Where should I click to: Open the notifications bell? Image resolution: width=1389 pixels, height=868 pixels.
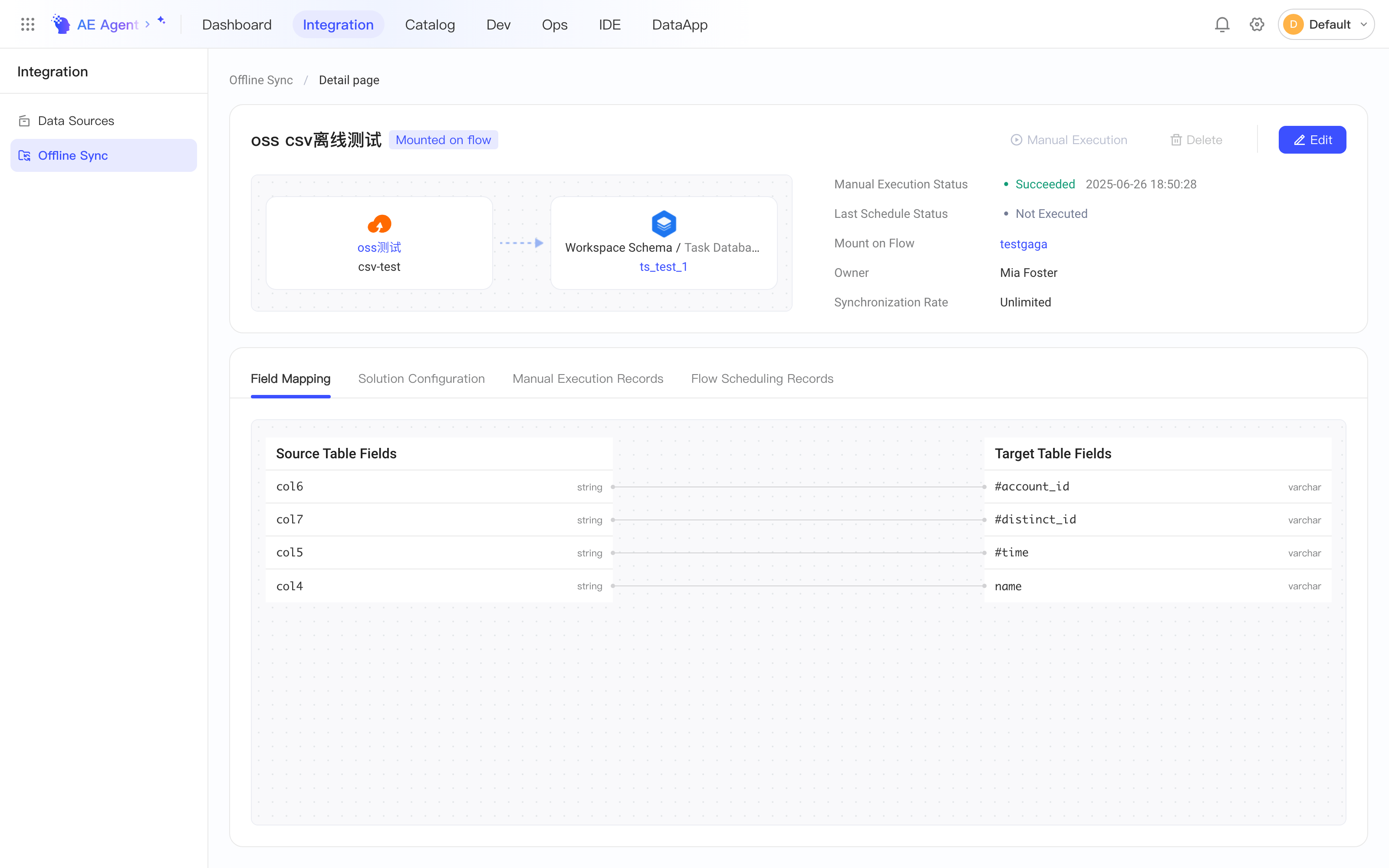(x=1222, y=24)
